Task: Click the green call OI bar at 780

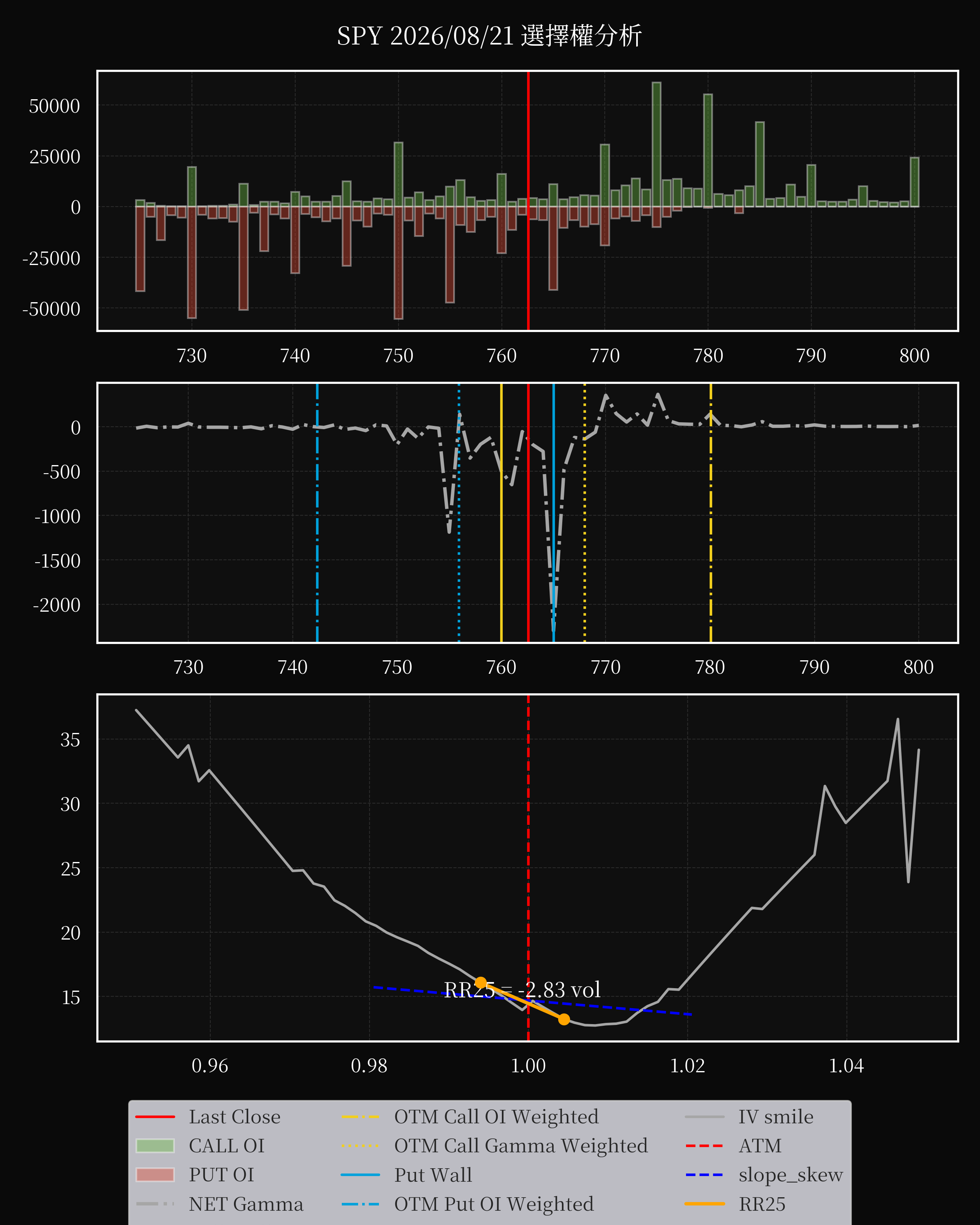Action: (x=708, y=151)
